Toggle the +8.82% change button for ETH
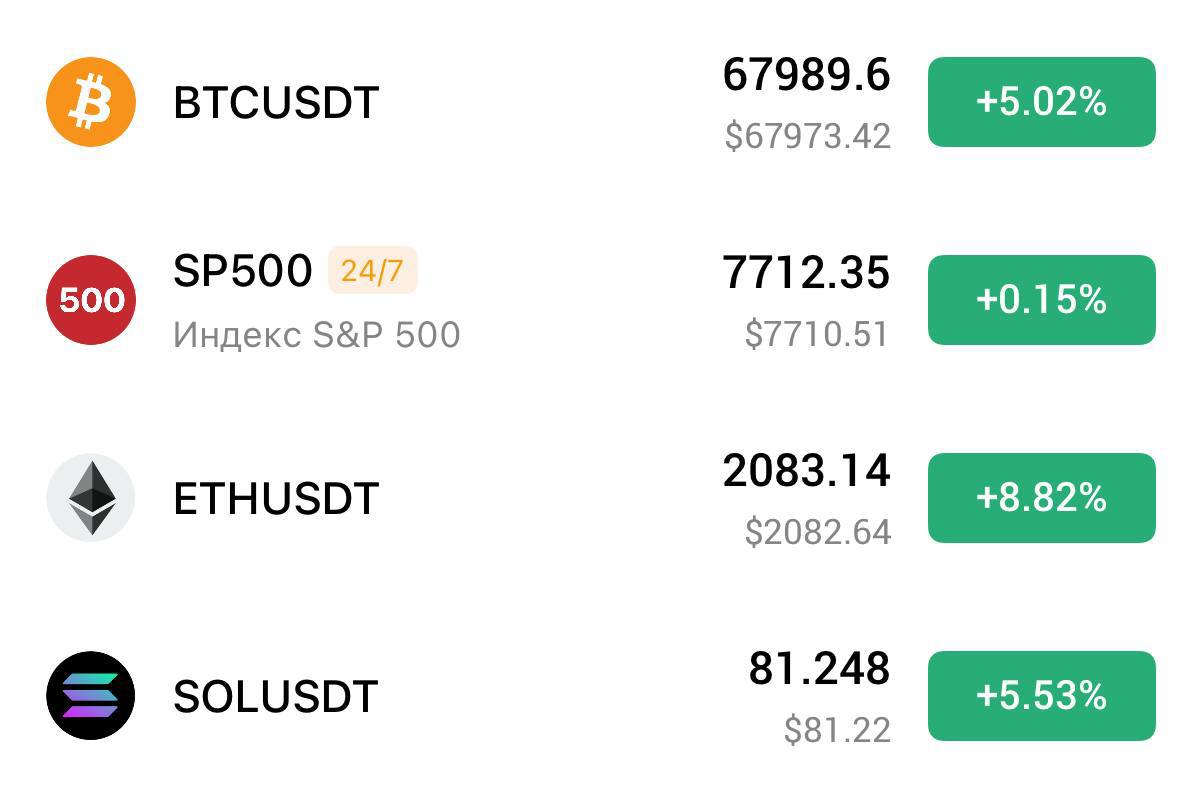1202x799 pixels. (x=1042, y=498)
